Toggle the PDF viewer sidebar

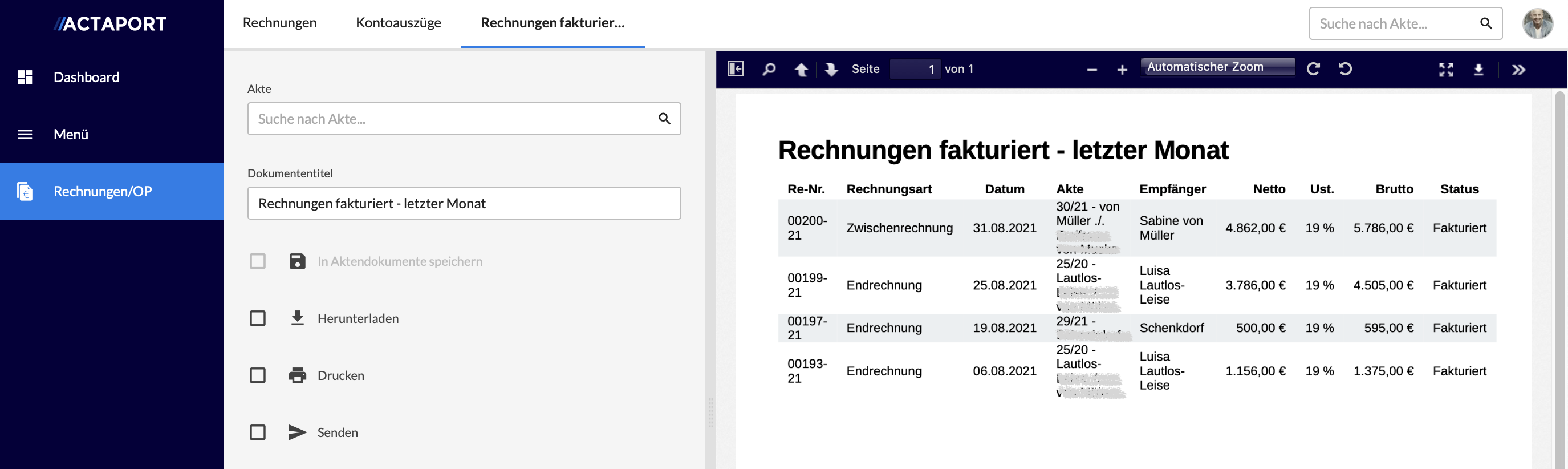tap(736, 69)
